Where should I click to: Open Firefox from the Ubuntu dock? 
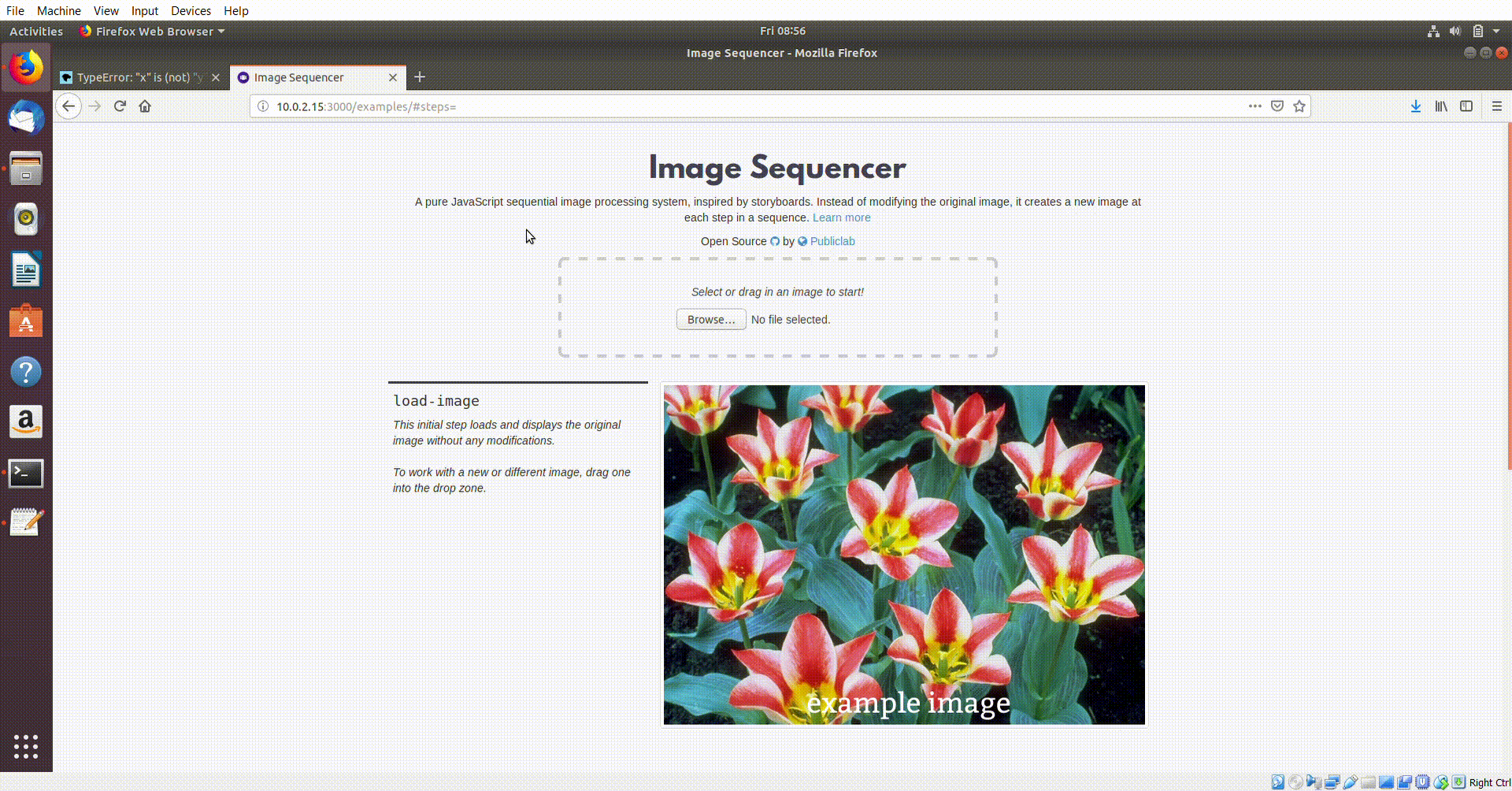pos(26,68)
